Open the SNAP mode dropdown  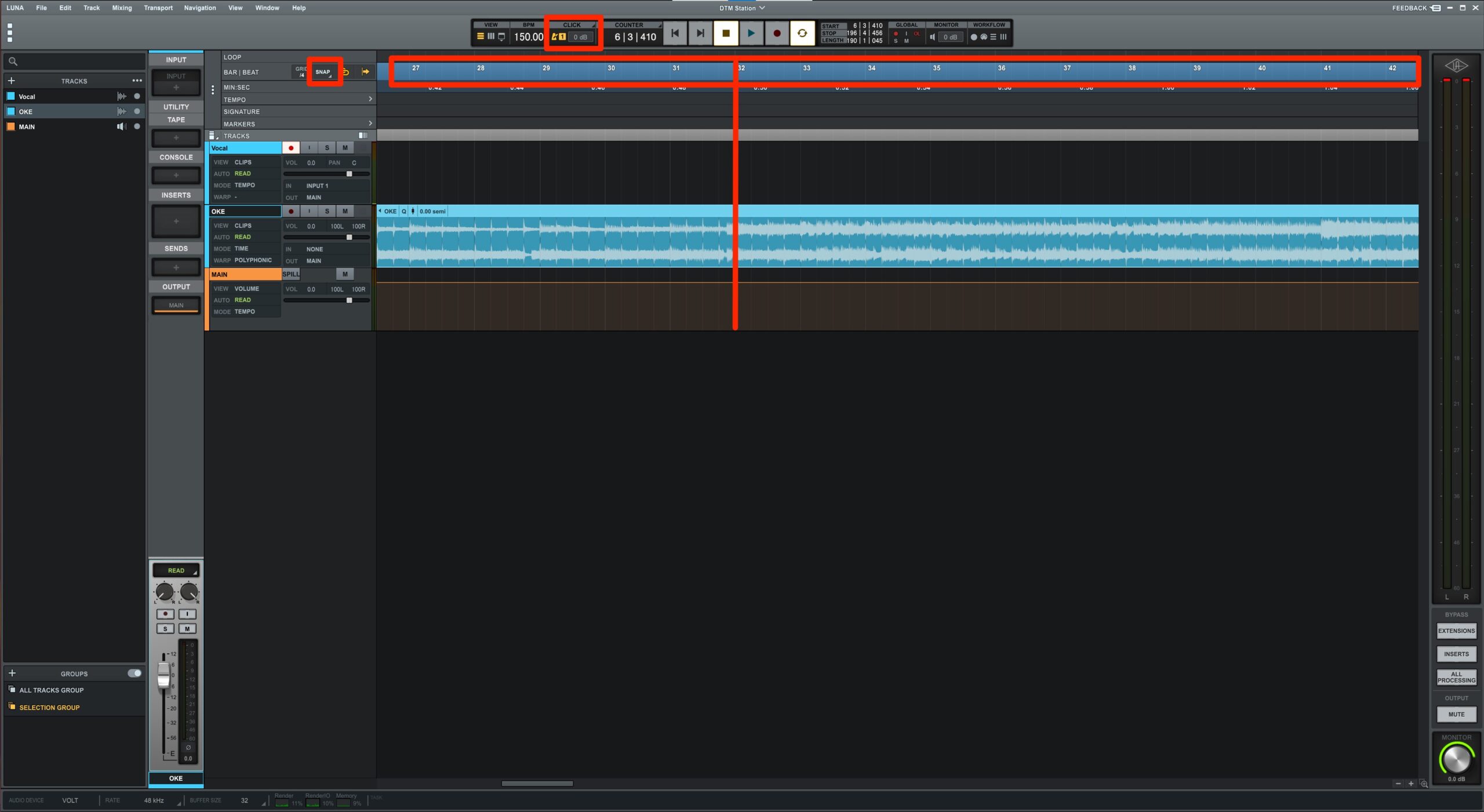[323, 72]
